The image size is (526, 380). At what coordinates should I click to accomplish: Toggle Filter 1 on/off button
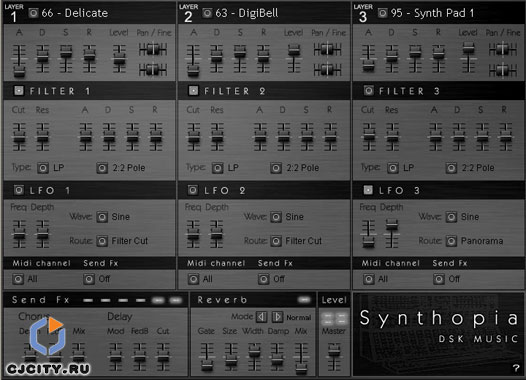(x=19, y=91)
